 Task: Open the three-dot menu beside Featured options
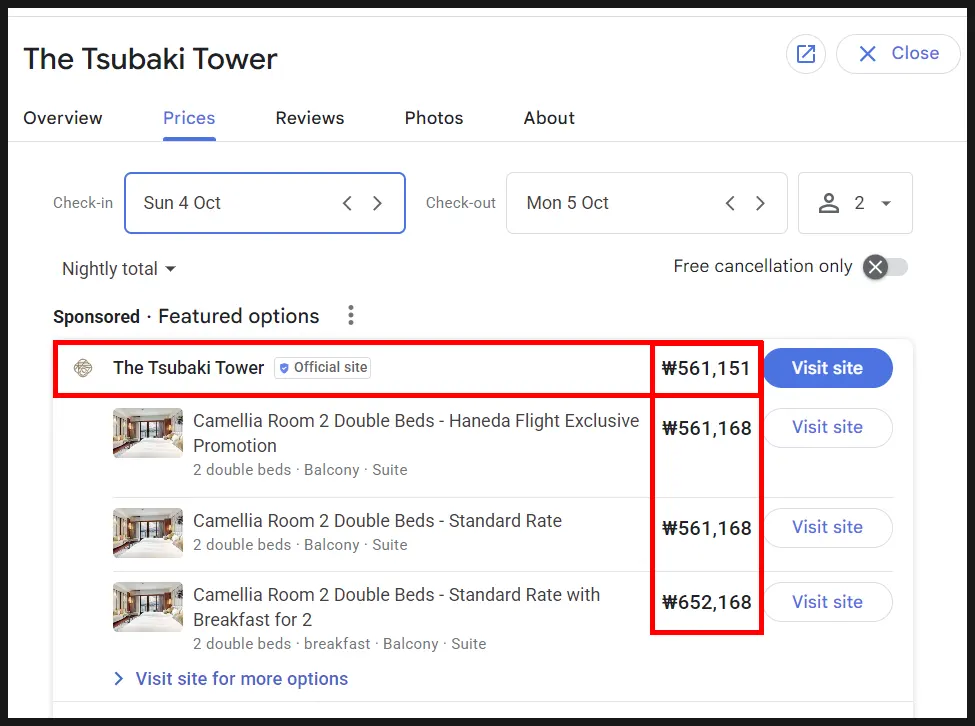[351, 315]
